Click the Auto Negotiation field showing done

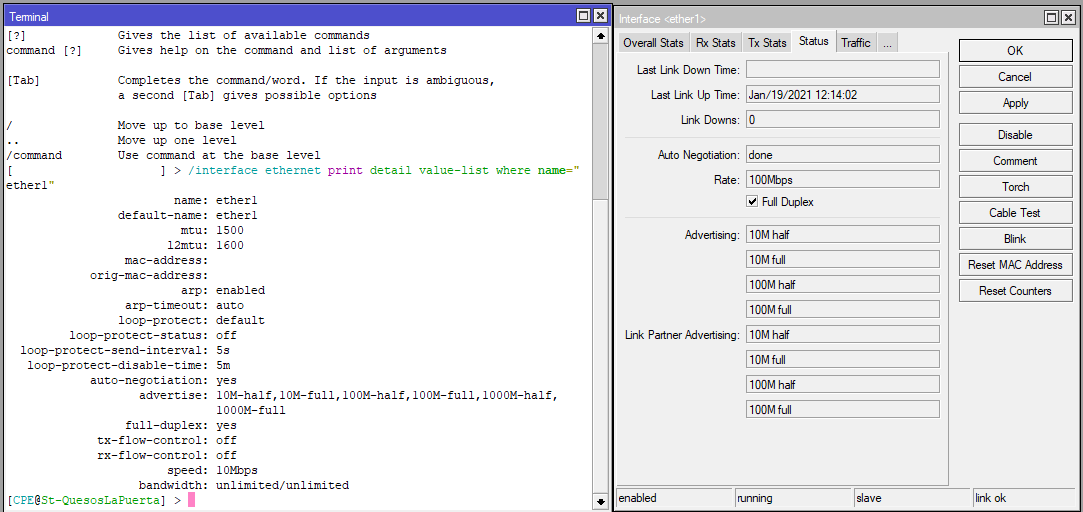843,154
